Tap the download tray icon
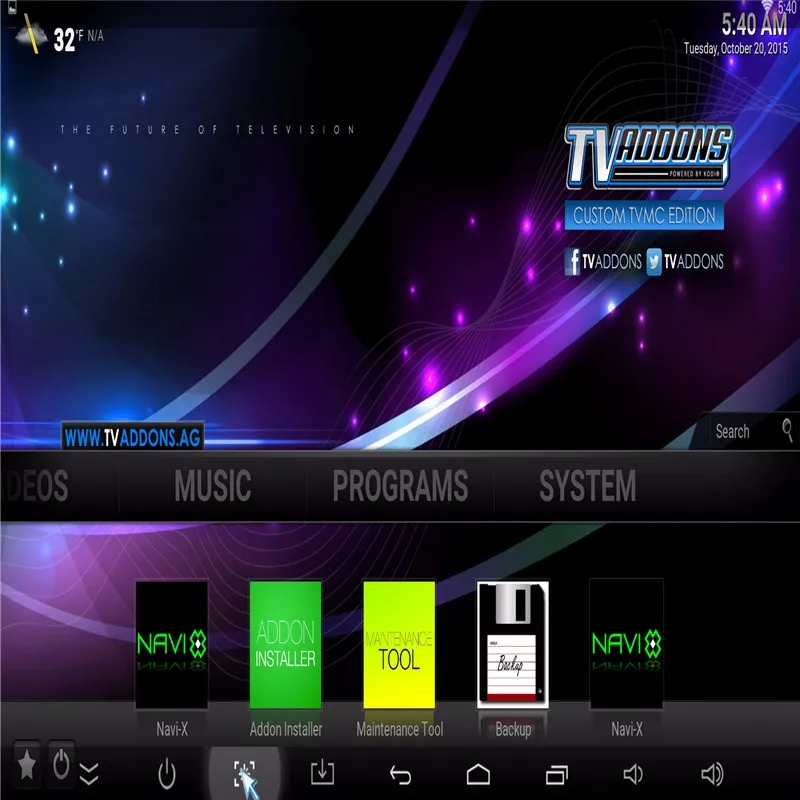800x800 pixels. pyautogui.click(x=322, y=773)
